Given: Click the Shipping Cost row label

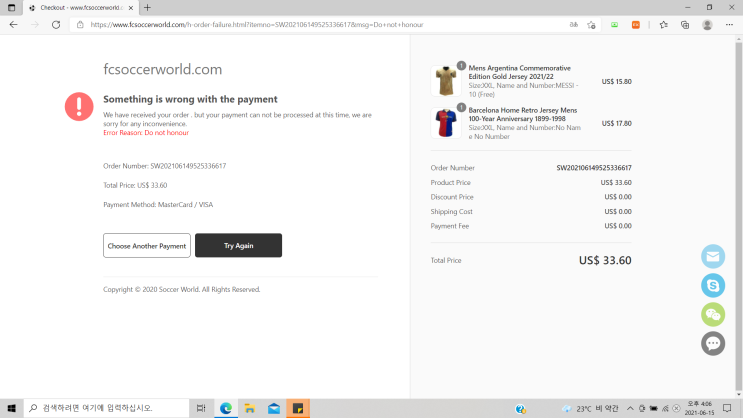Looking at the screenshot, I should tap(452, 211).
